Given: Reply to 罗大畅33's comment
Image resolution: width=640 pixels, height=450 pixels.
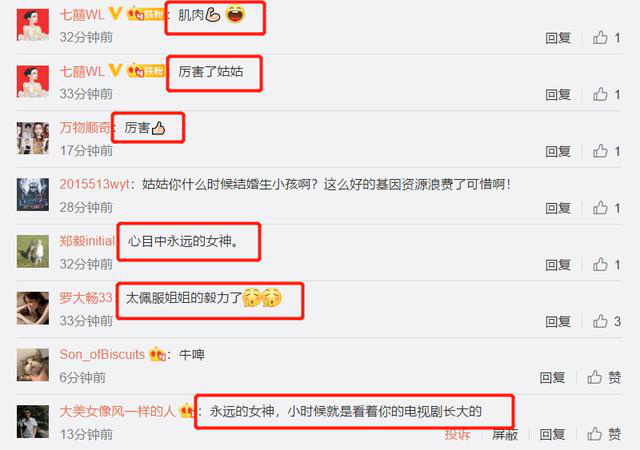Looking at the screenshot, I should (x=558, y=322).
